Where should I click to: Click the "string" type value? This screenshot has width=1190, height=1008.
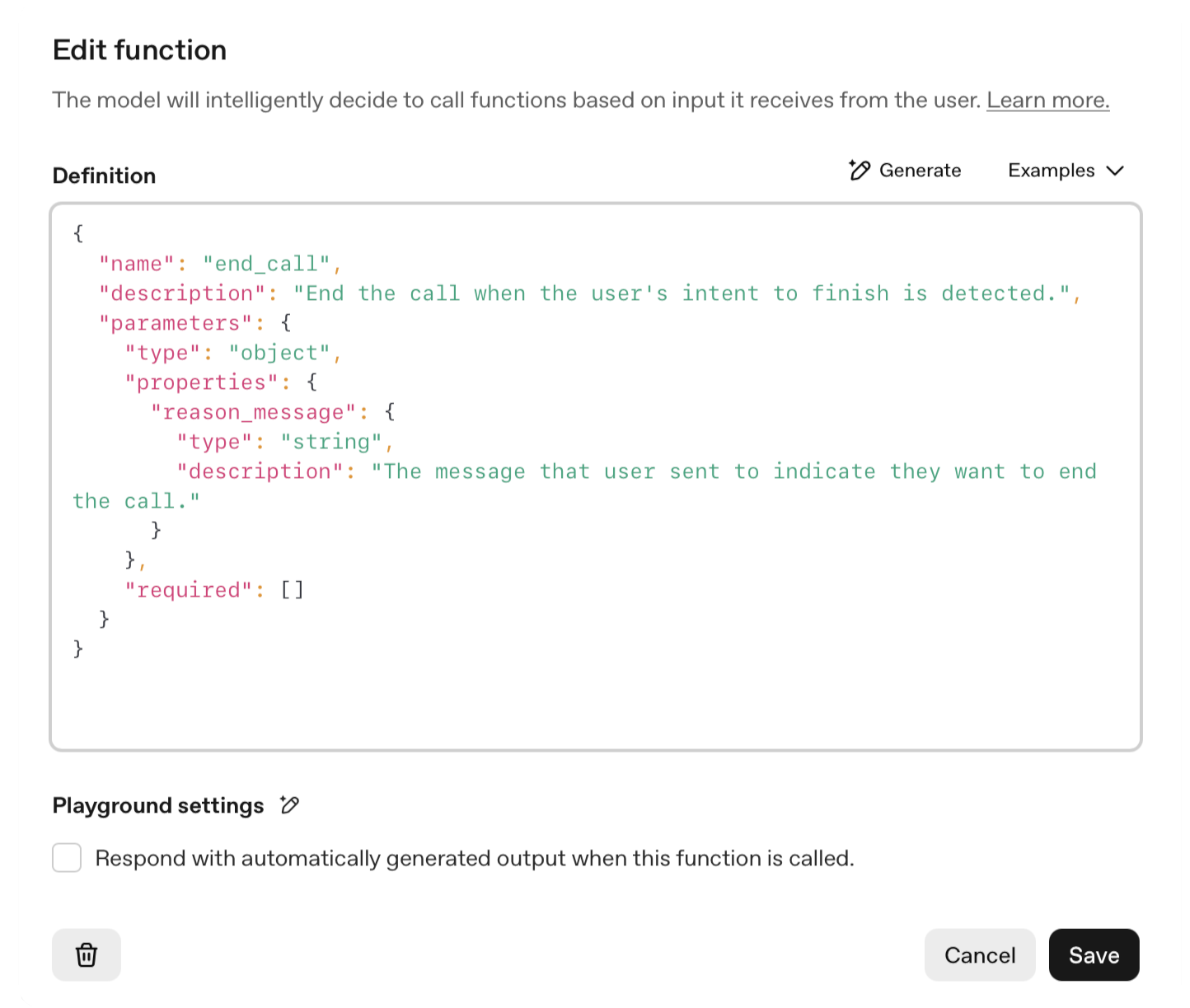point(331,442)
